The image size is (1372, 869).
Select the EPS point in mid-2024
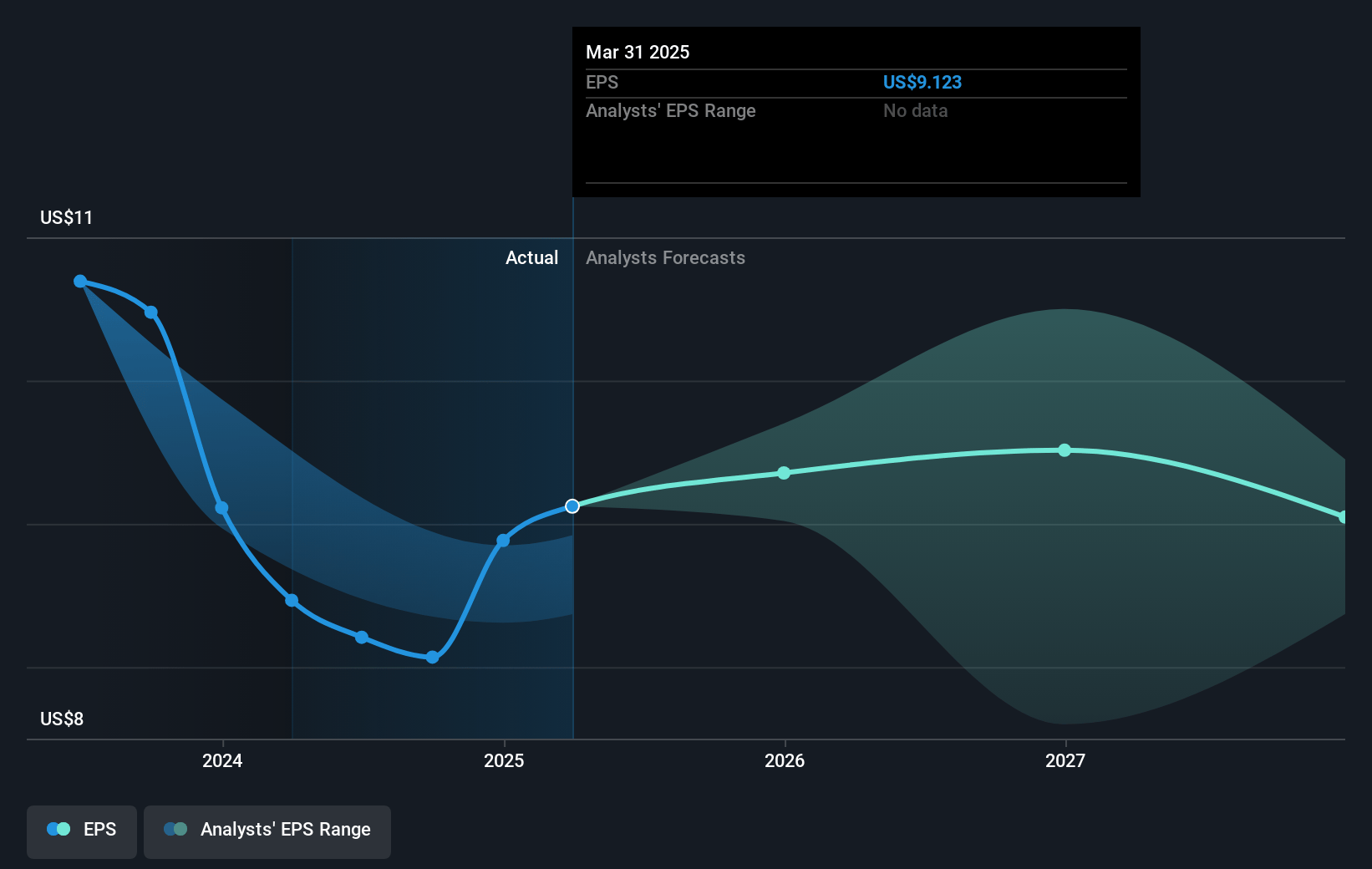(362, 638)
